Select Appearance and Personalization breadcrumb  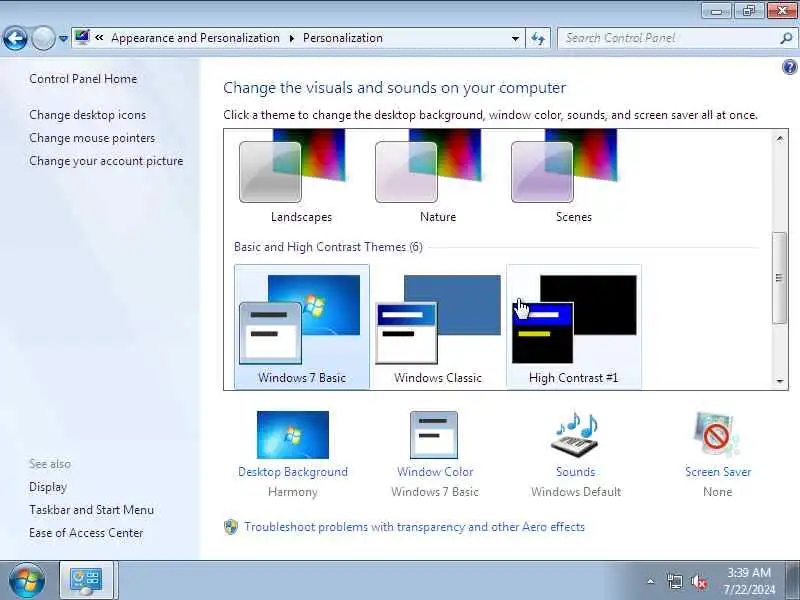[x=195, y=38]
